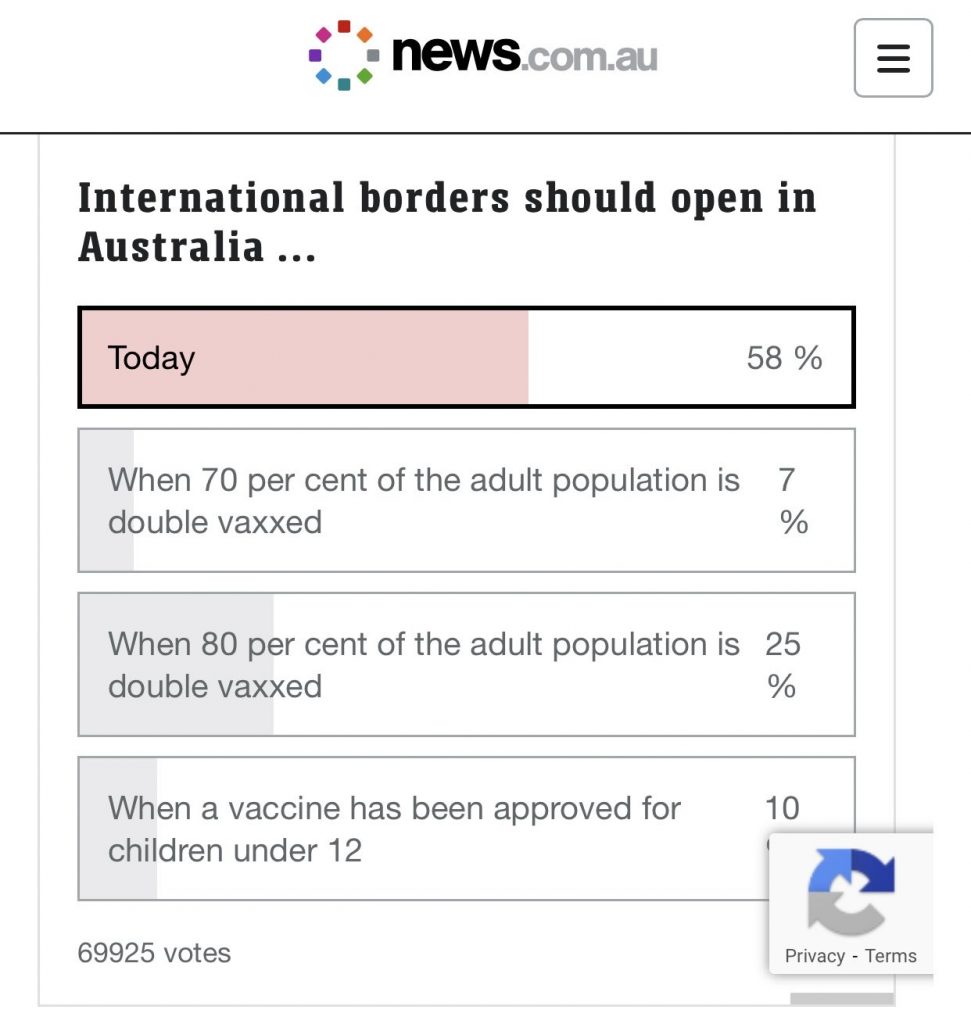The image size is (971, 1024).
Task: Click the 58 % result figure
Action: click(x=784, y=358)
